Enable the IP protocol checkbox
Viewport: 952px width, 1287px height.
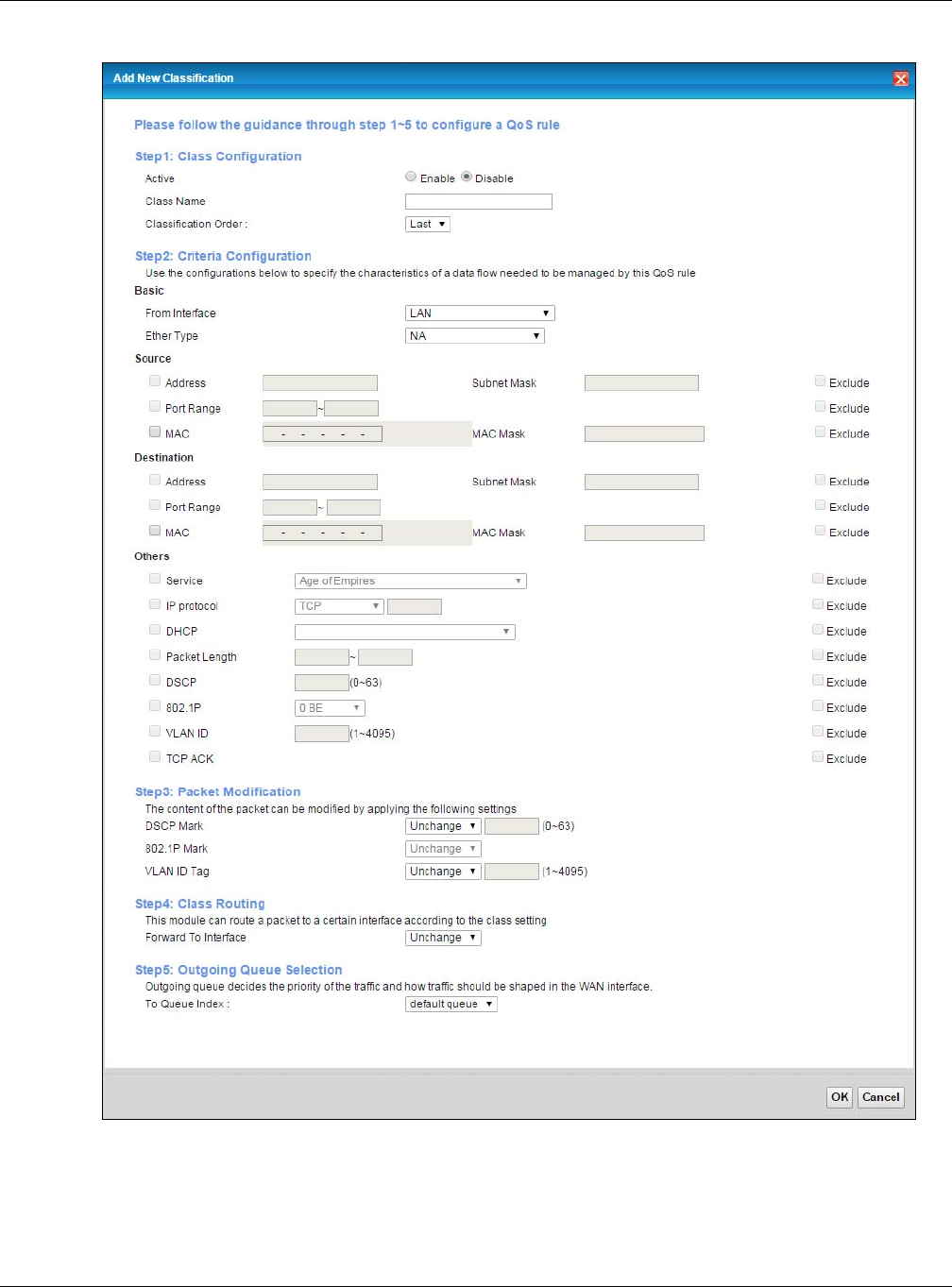pyautogui.click(x=155, y=604)
